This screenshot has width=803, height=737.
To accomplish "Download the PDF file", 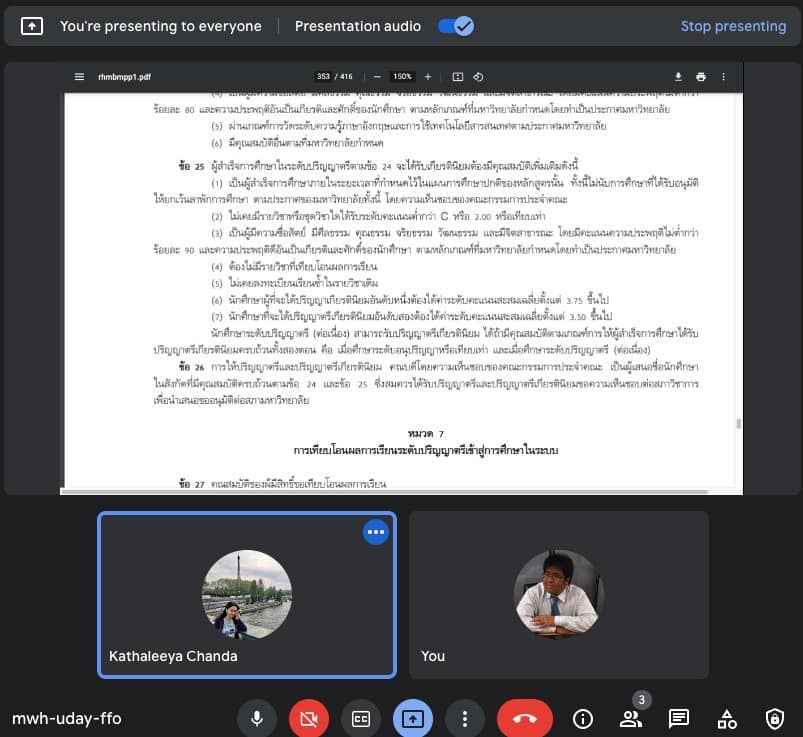I will (x=678, y=77).
